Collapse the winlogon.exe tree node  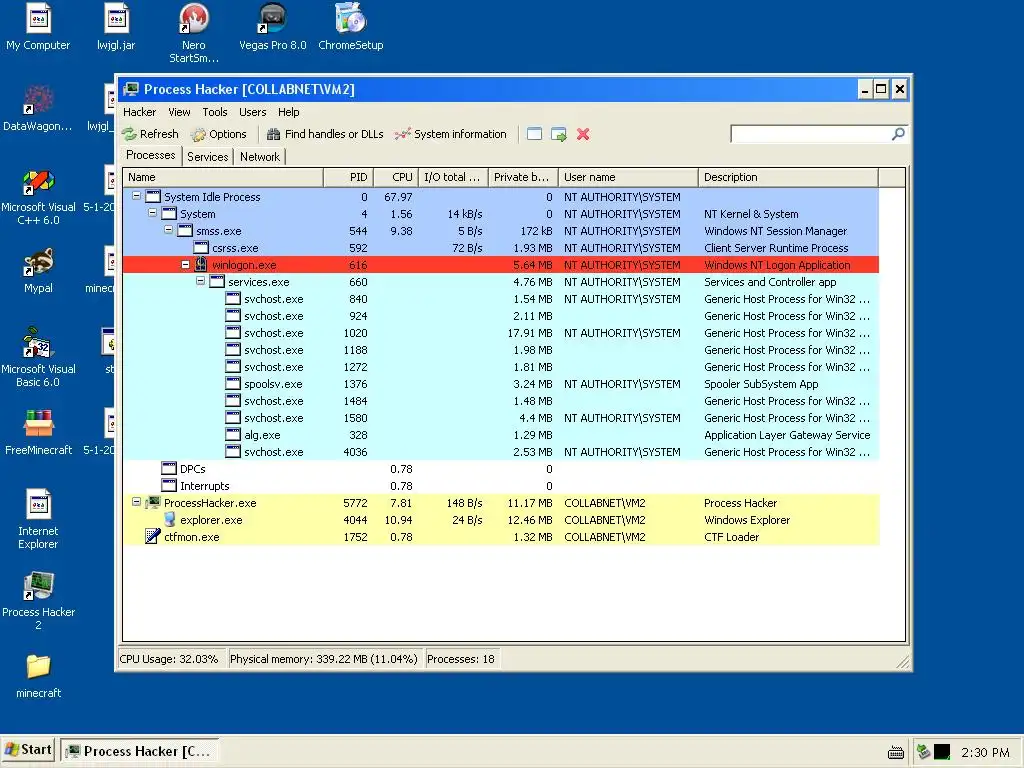tap(185, 264)
